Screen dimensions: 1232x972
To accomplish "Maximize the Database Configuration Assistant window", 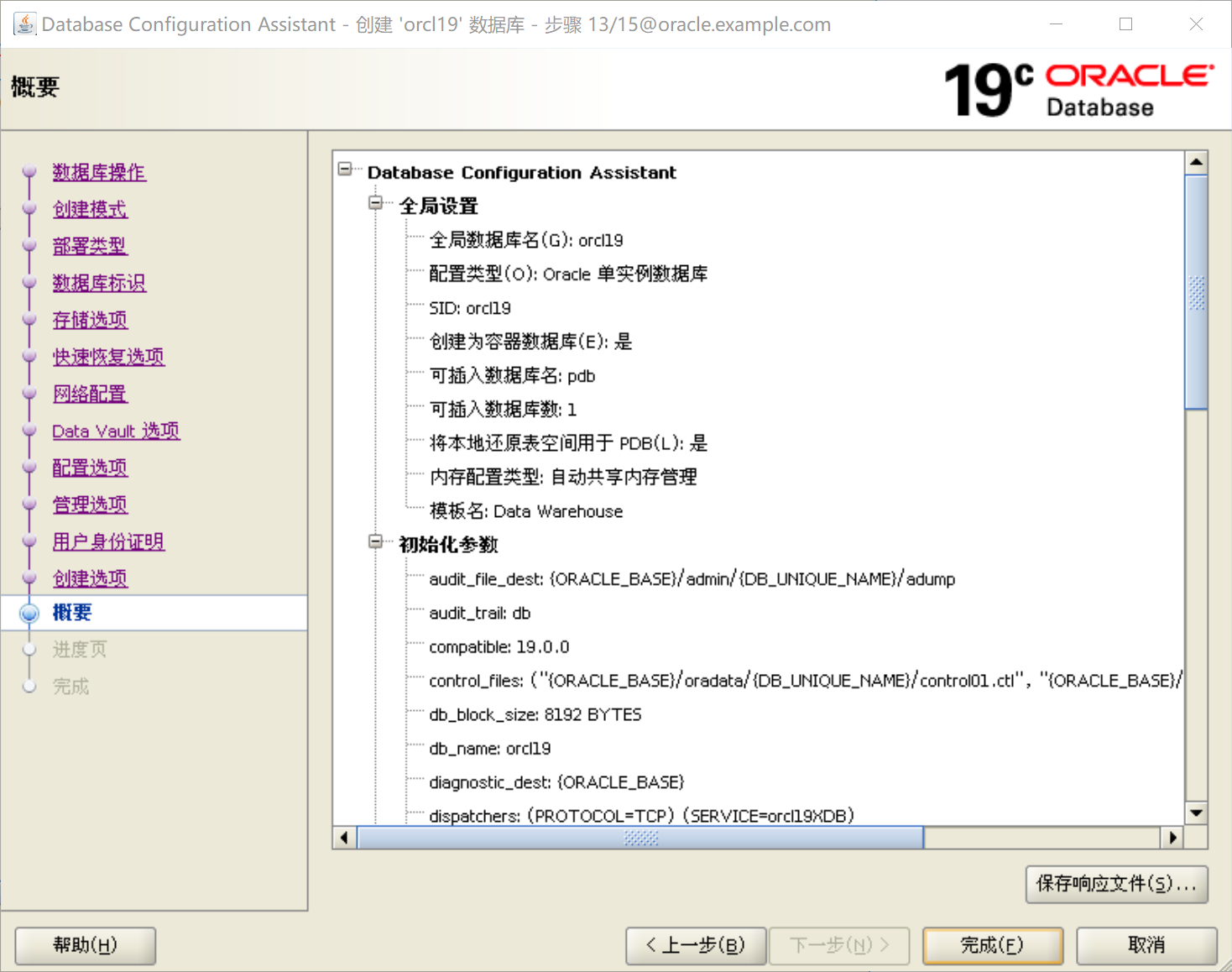I will pyautogui.click(x=1126, y=24).
